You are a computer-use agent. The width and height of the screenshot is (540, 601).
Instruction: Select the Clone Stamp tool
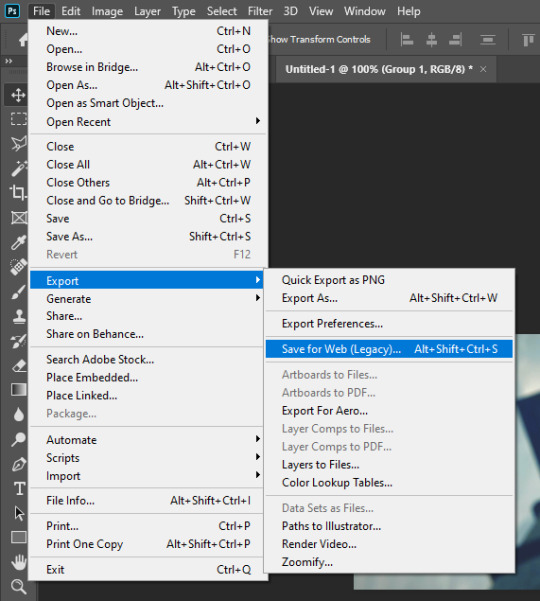click(19, 317)
